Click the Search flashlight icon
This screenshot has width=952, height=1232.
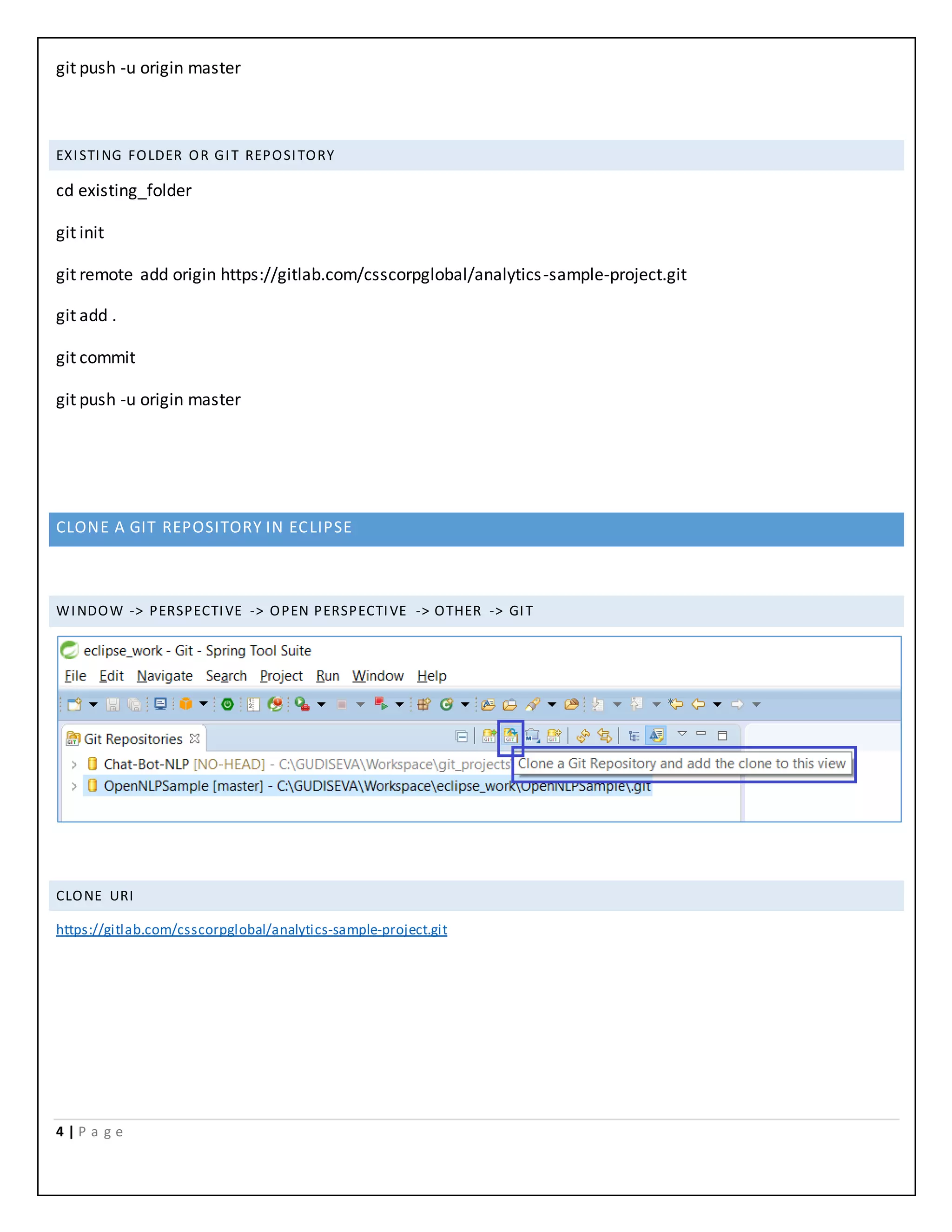coord(532,704)
